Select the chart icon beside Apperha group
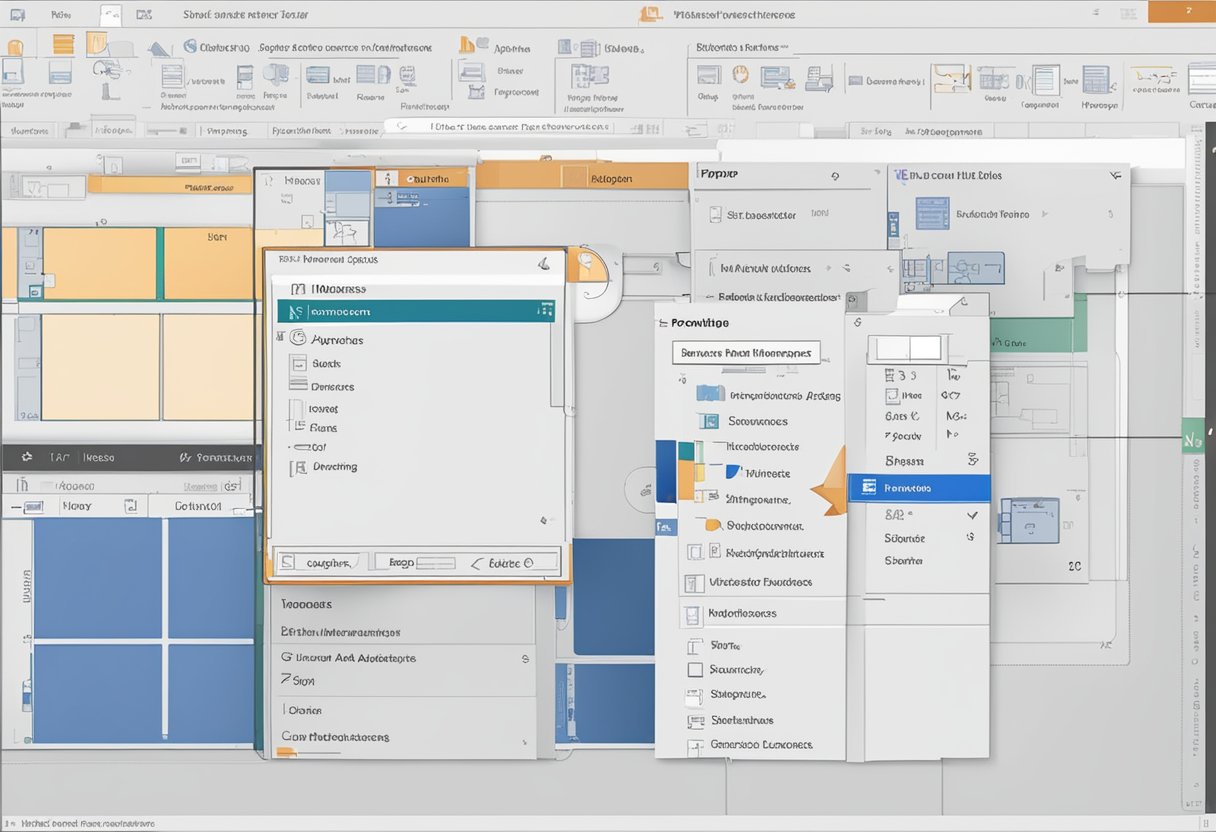The height and width of the screenshot is (832, 1216). (469, 47)
